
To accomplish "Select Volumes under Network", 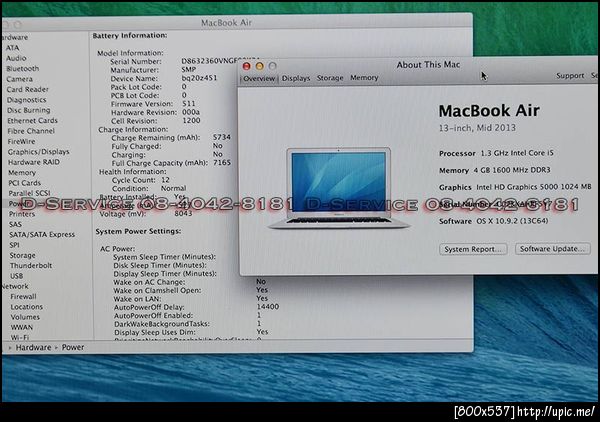I will pos(25,317).
